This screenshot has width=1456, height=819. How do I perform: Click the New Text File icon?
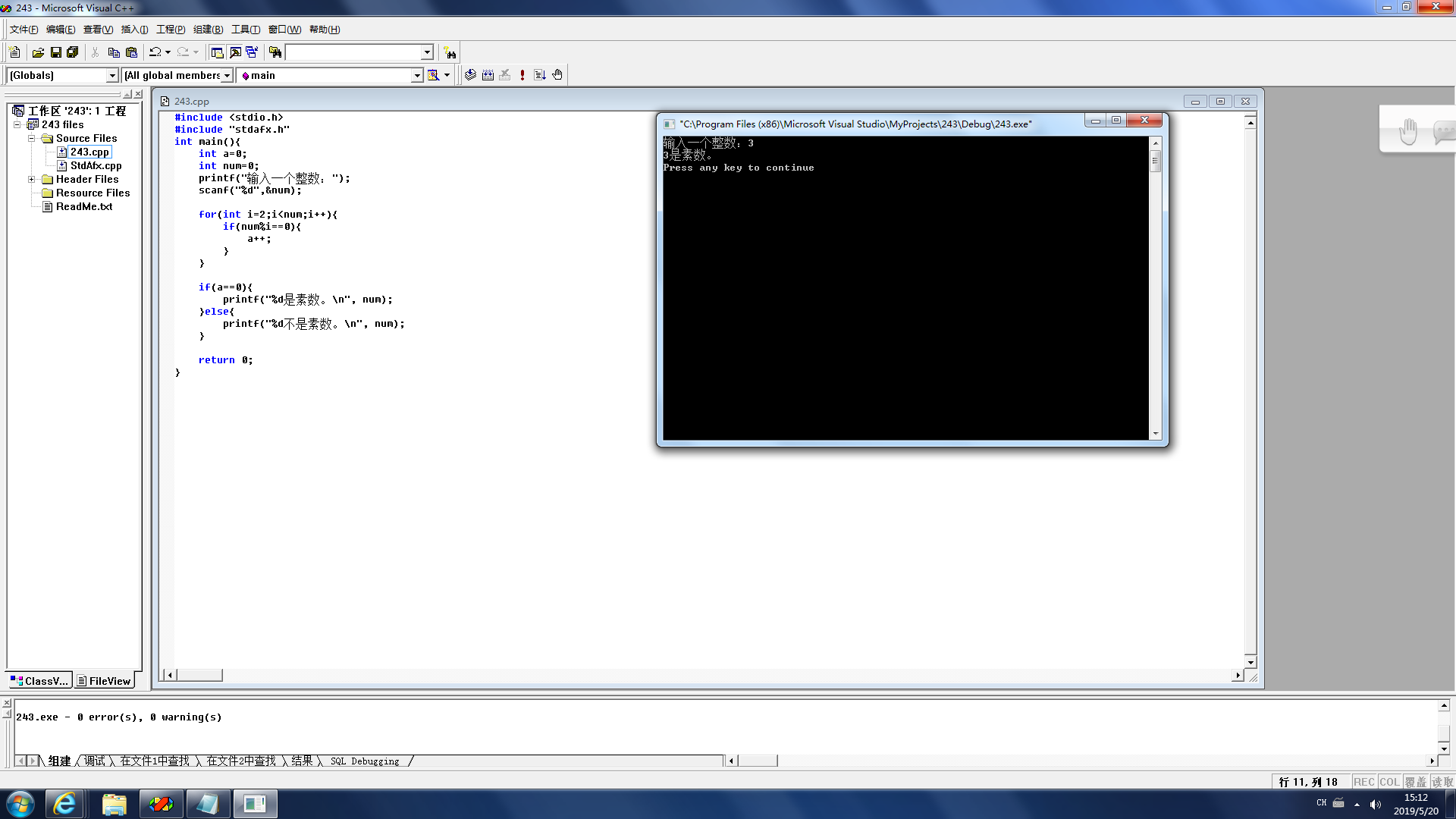point(14,52)
